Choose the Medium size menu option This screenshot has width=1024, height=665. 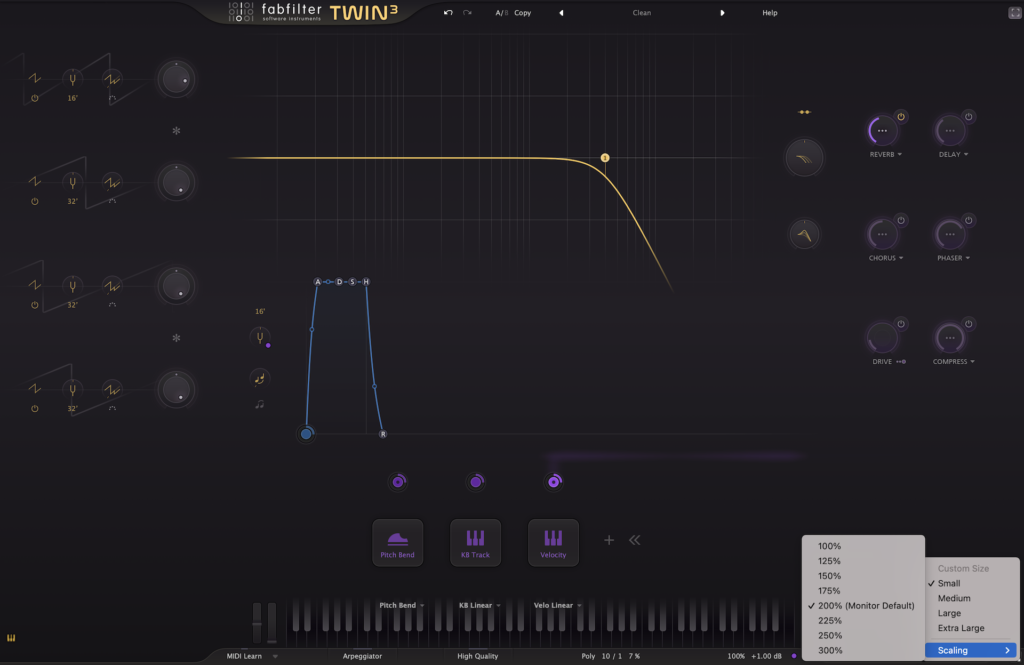pyautogui.click(x=953, y=598)
